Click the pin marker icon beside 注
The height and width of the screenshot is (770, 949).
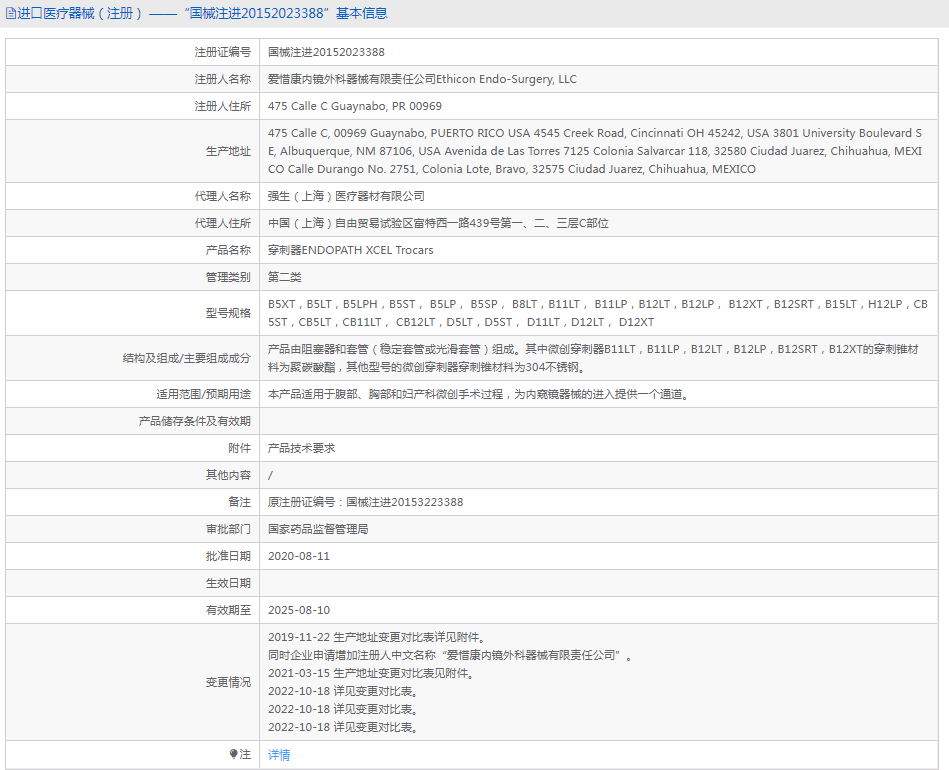(x=234, y=754)
